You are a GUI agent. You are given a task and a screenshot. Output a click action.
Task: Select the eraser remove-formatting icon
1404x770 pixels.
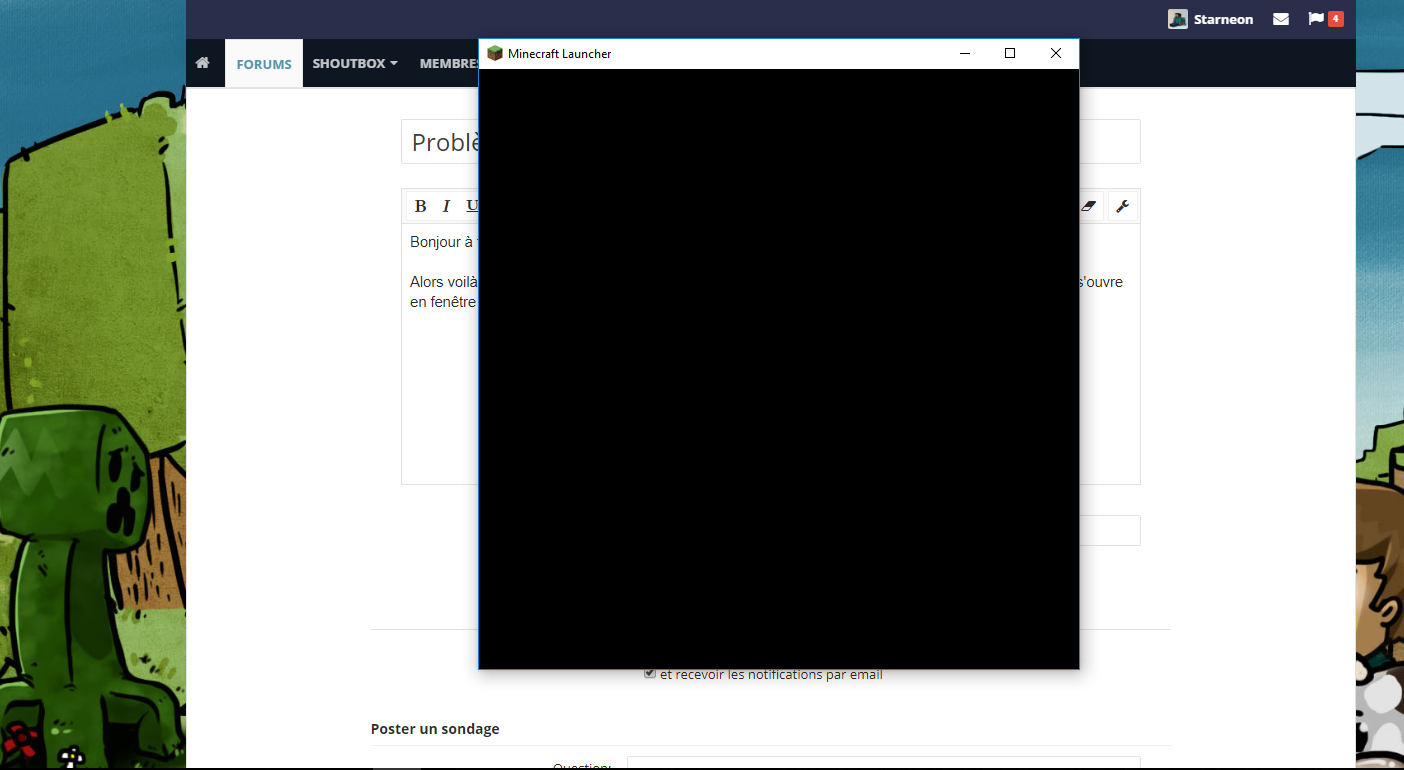pyautogui.click(x=1090, y=206)
